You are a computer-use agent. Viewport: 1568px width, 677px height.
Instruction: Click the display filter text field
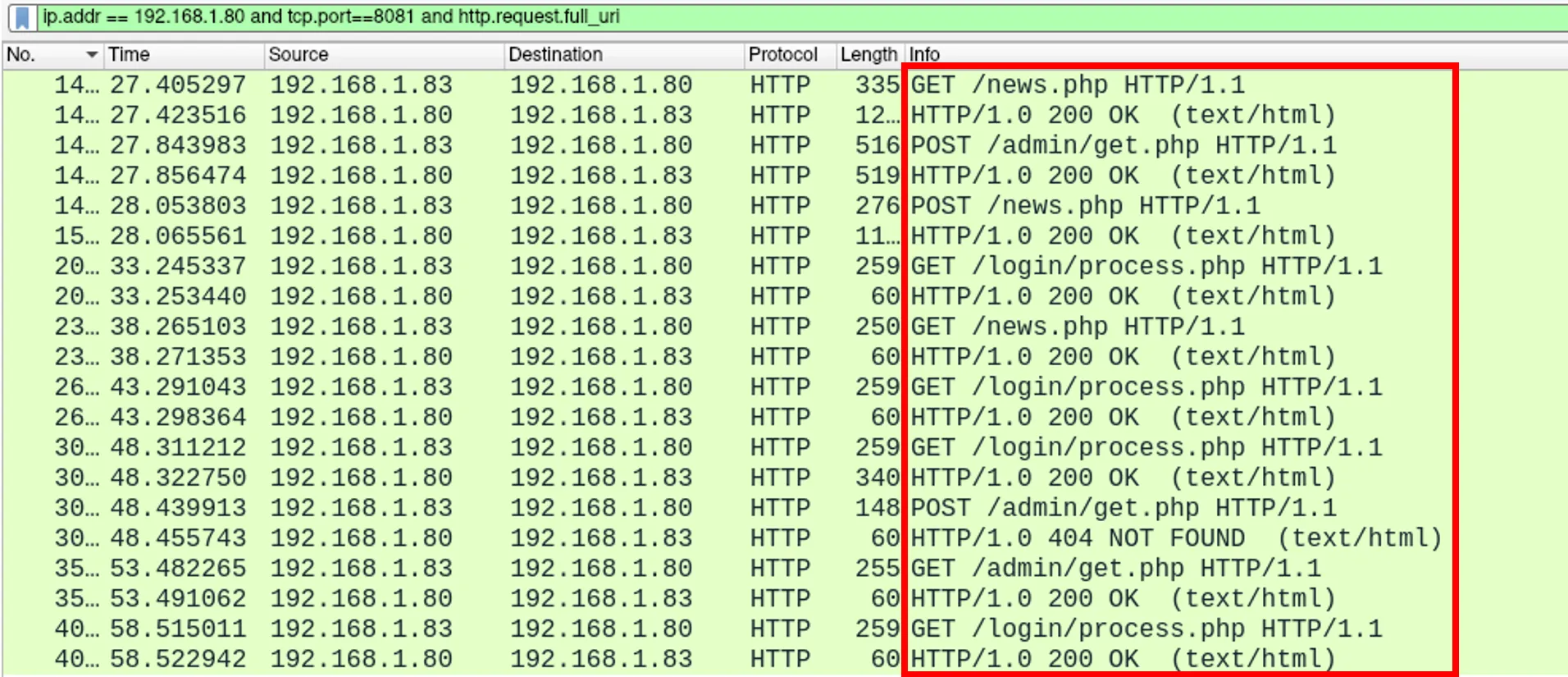[802, 17]
